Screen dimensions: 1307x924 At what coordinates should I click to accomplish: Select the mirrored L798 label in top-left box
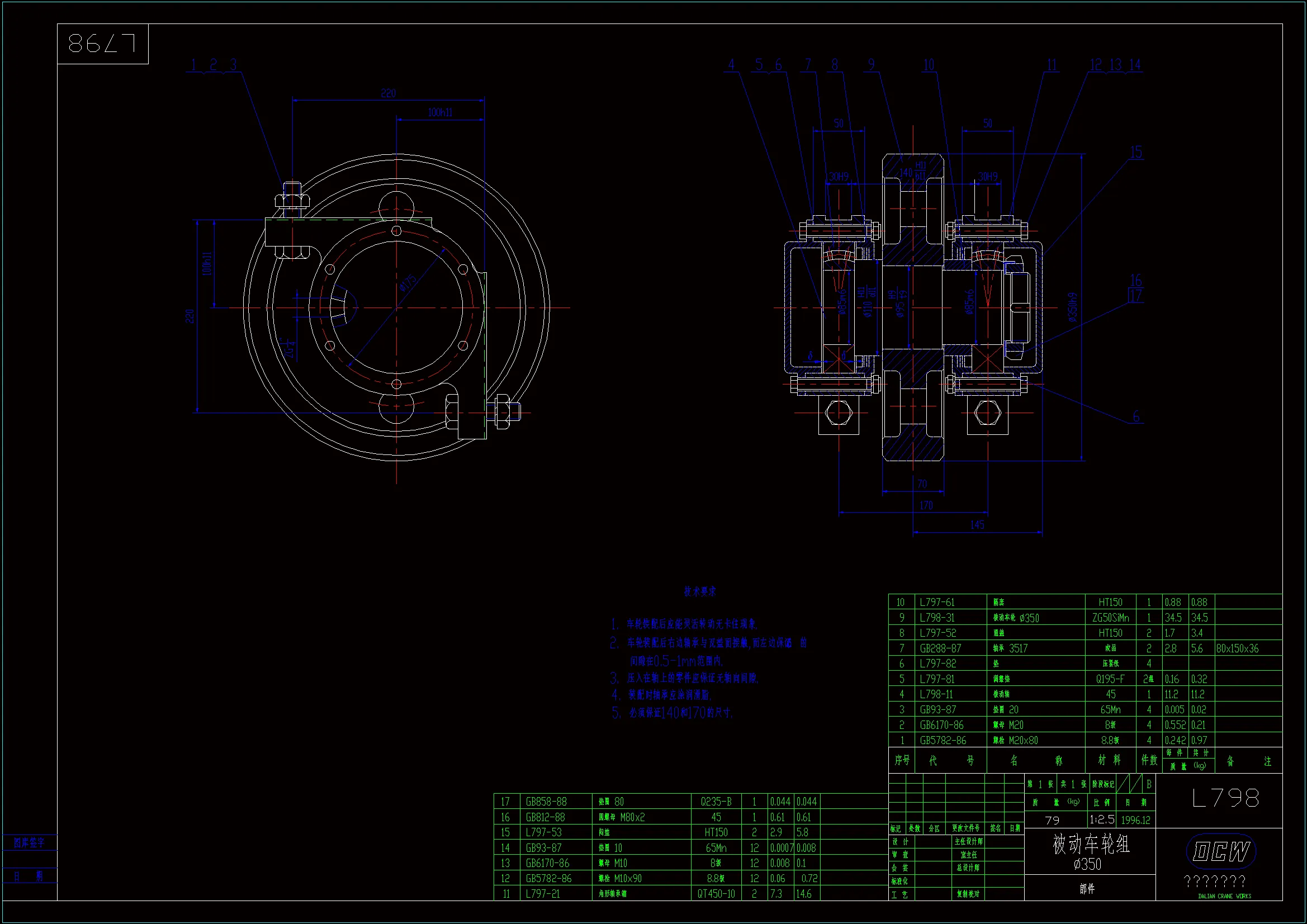102,43
